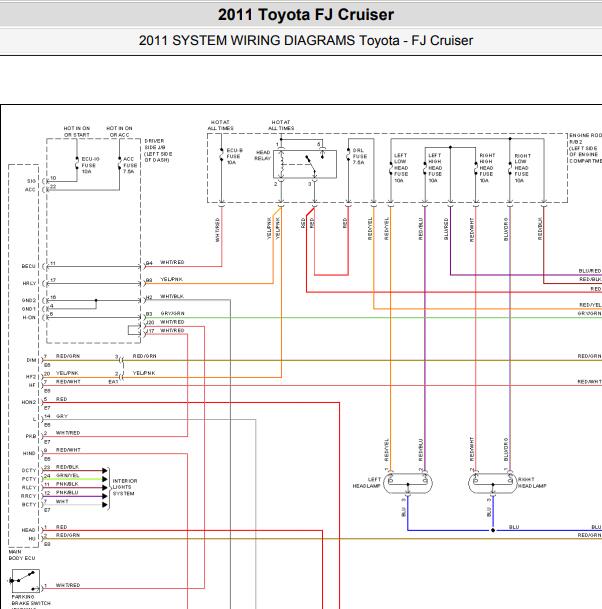Click the LEFT HIGH HEAD FUSE label
The image size is (602, 609).
[435, 168]
